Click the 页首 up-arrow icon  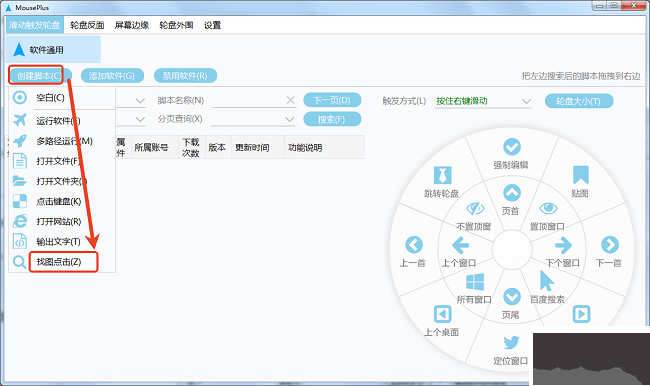click(512, 193)
